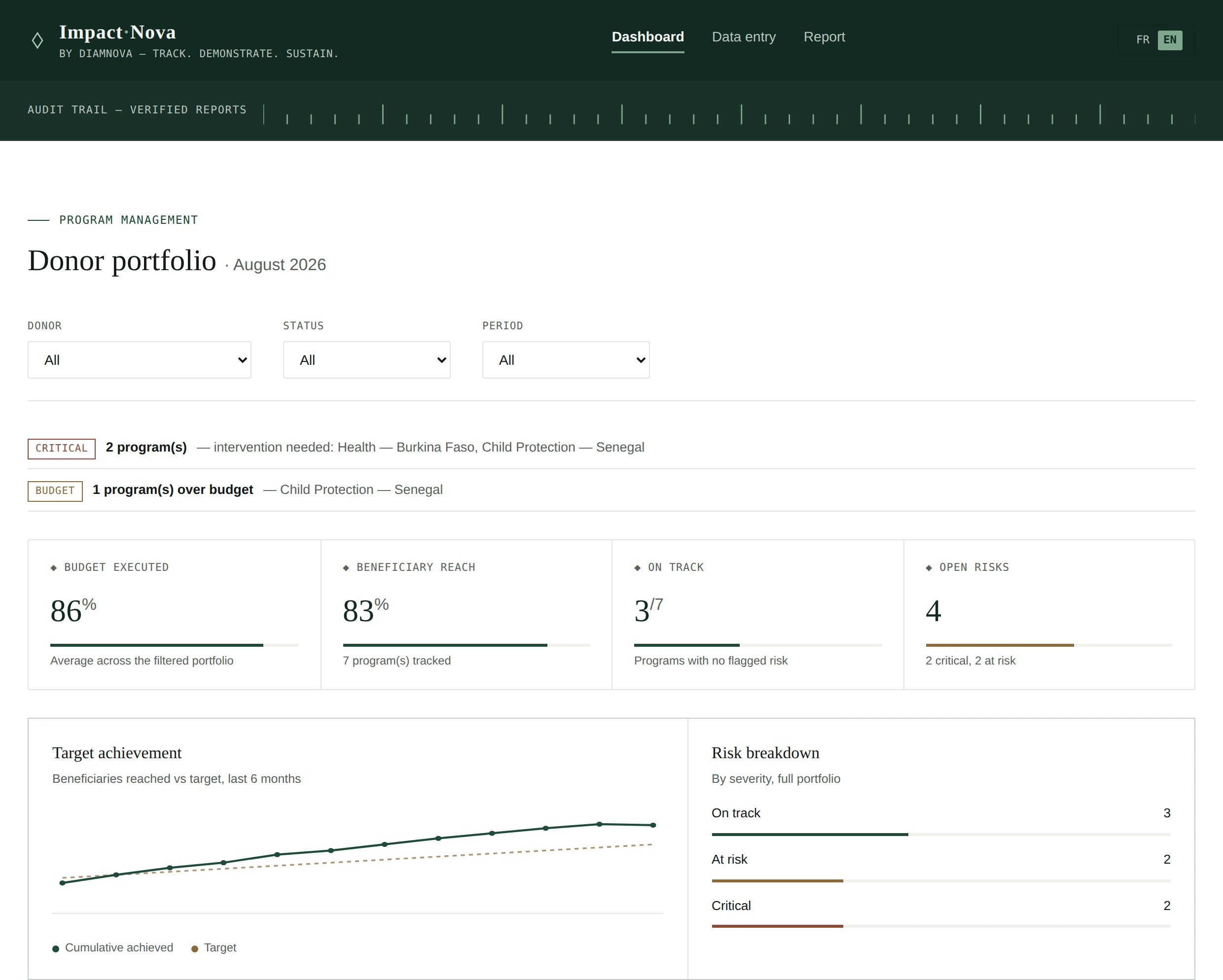Image resolution: width=1223 pixels, height=980 pixels.
Task: Click the Impact·Nova diamond logo icon
Action: (37, 40)
